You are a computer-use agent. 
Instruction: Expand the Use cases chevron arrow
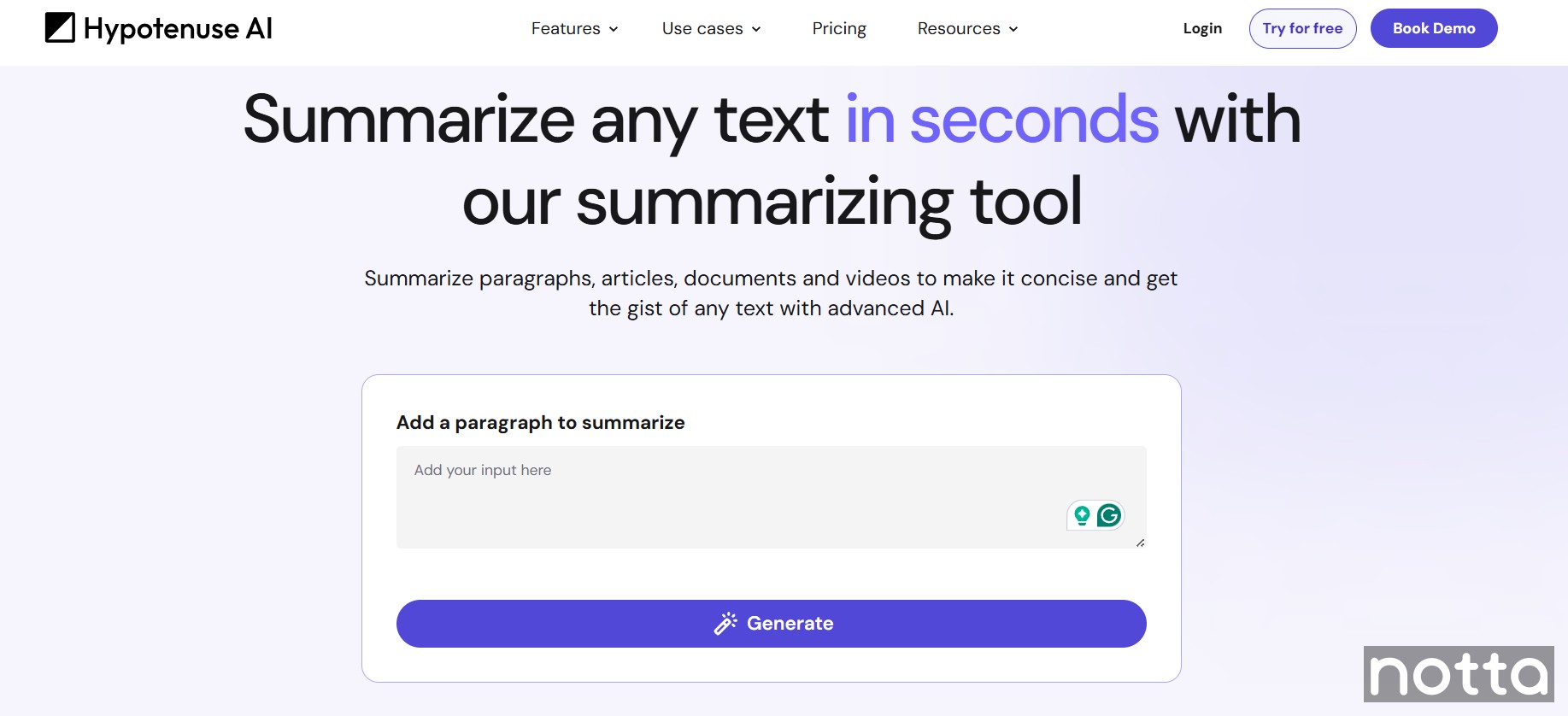point(756,29)
